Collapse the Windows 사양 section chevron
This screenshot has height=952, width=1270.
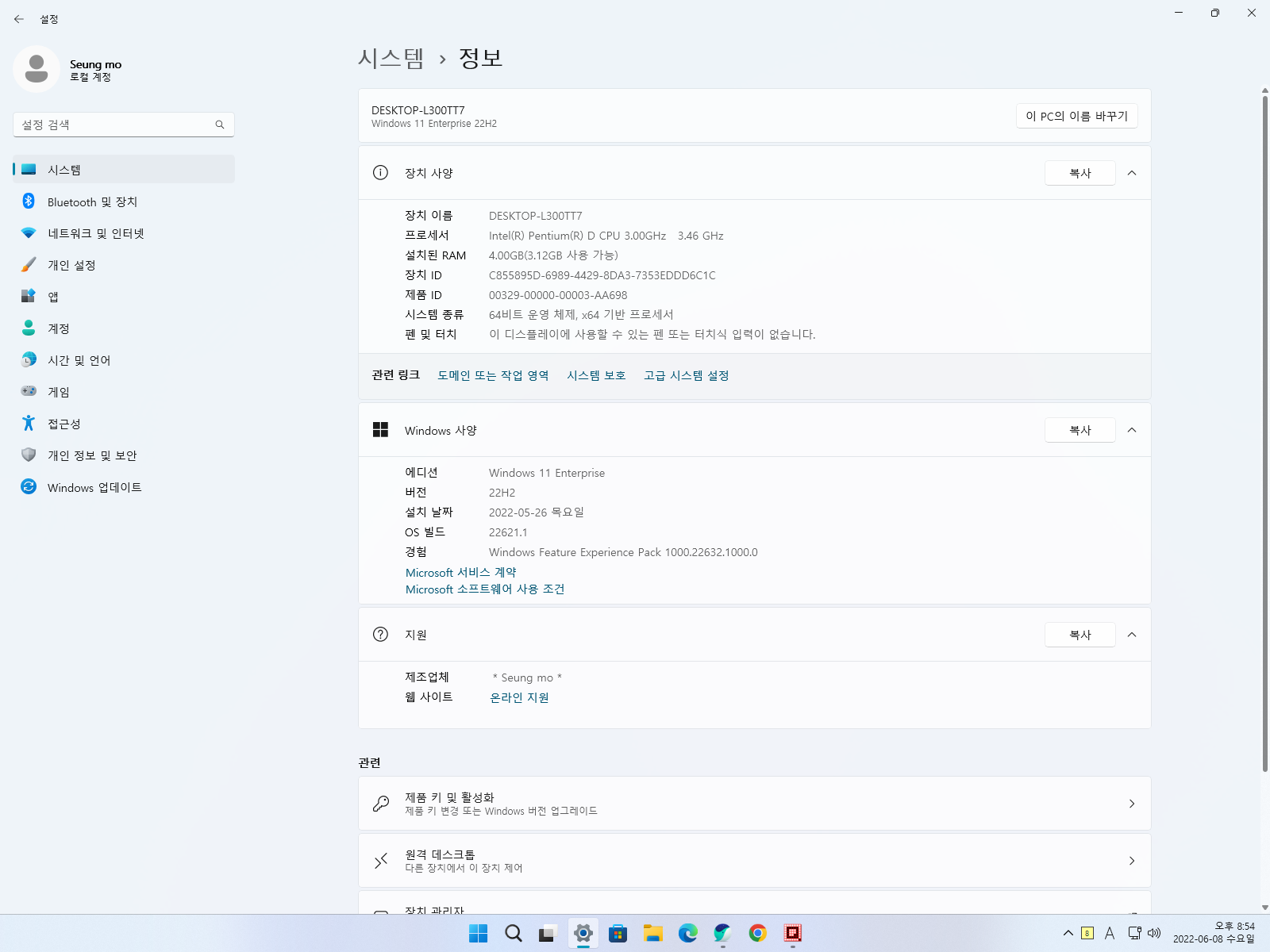(x=1132, y=430)
